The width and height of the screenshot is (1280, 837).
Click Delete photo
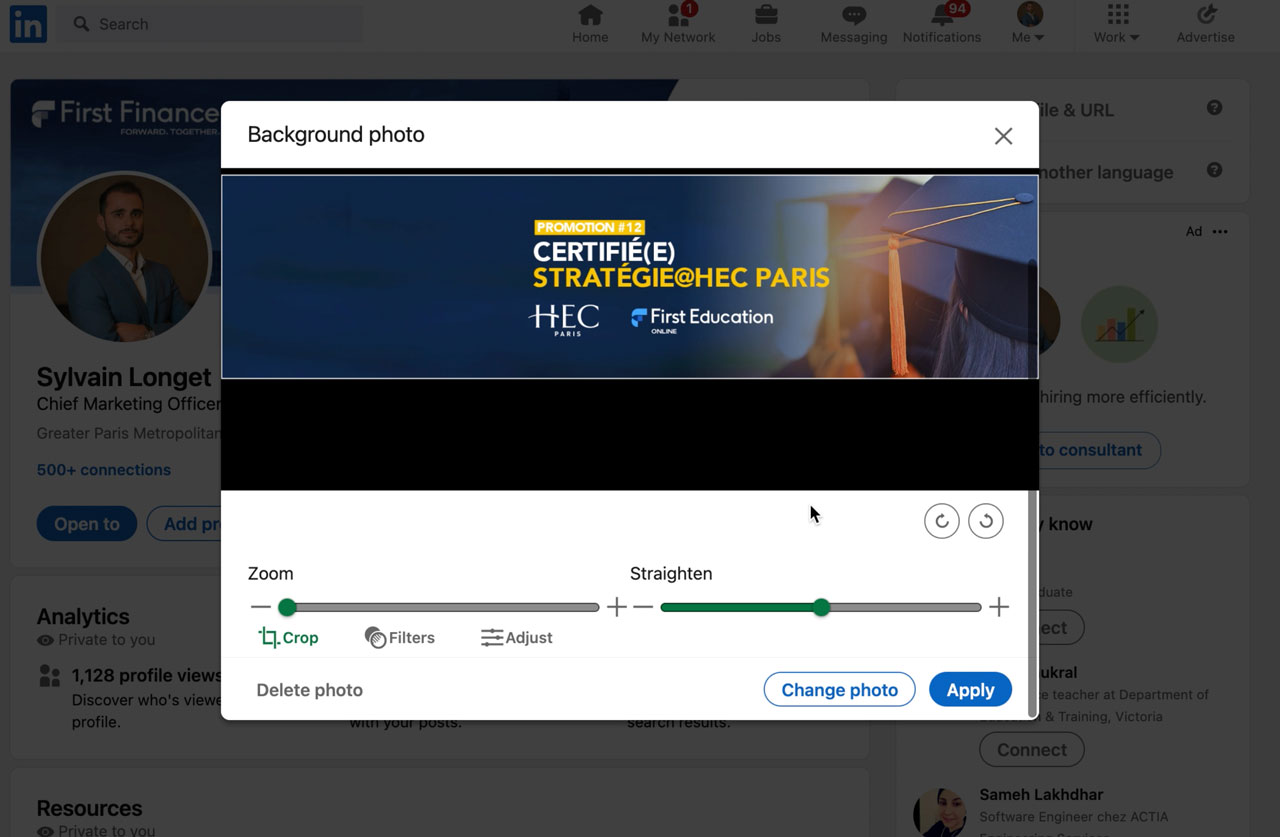(x=309, y=690)
